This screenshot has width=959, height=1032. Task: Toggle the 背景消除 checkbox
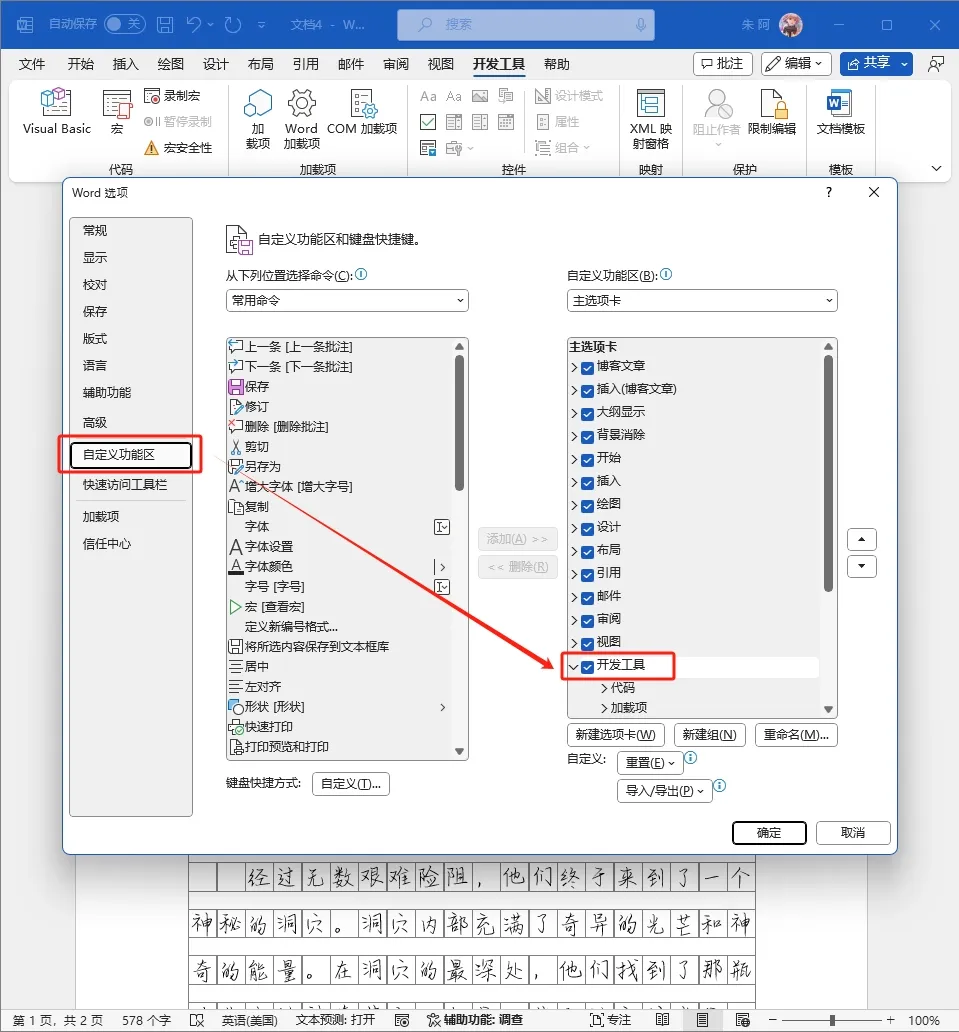pos(587,436)
